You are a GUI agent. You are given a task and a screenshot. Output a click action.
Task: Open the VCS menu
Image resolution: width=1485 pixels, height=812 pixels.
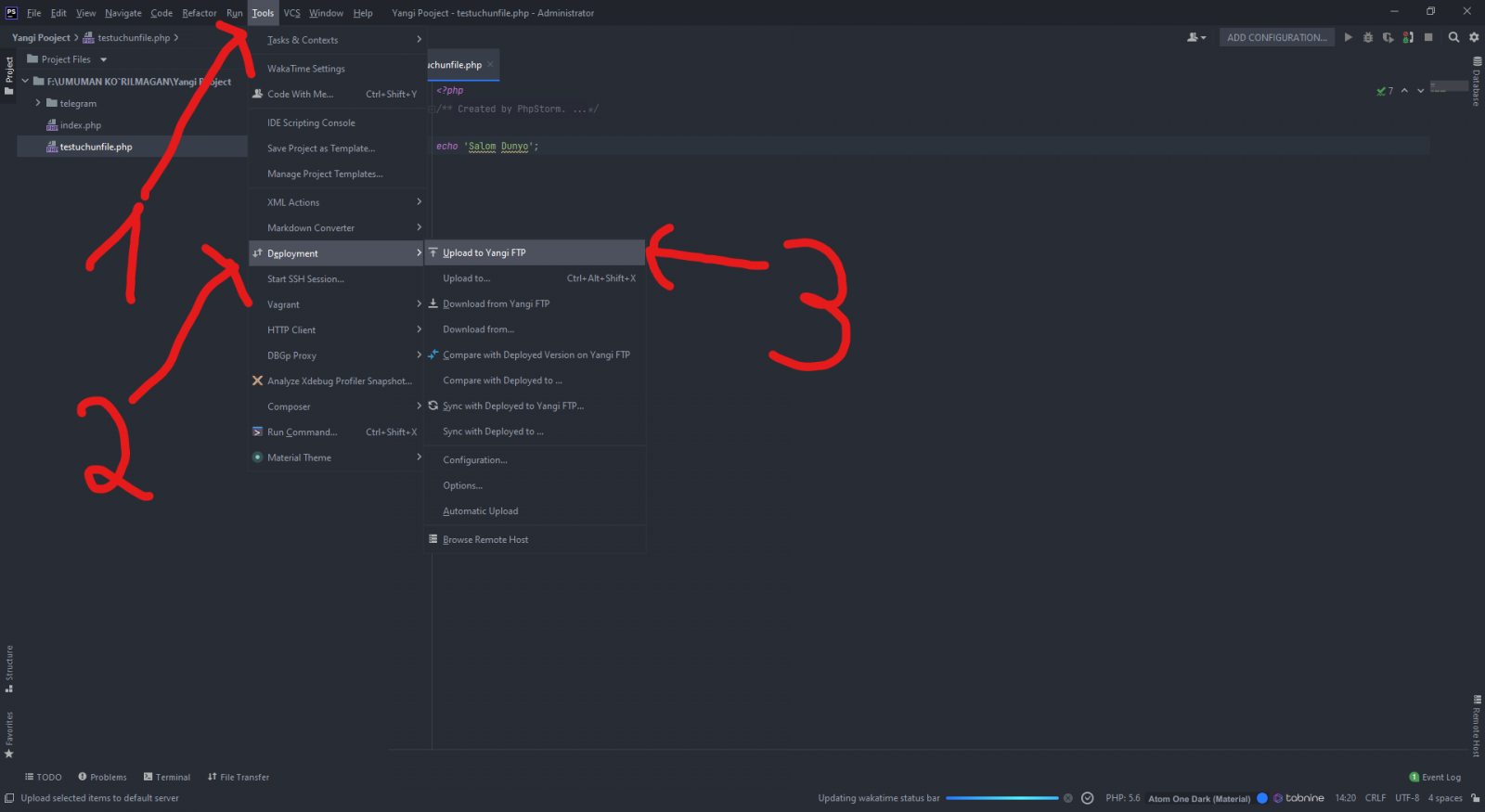tap(291, 13)
